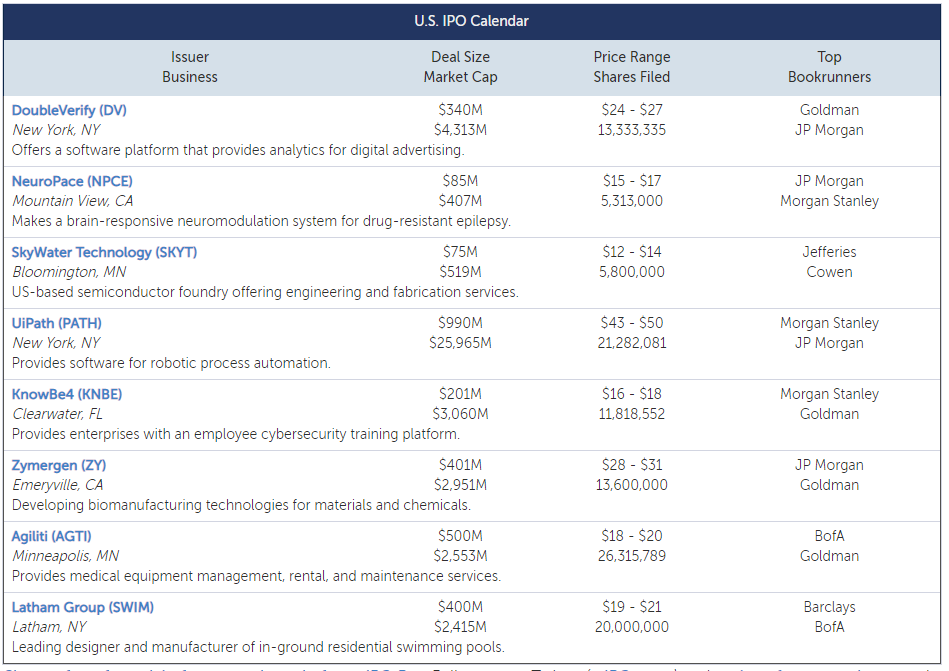Select the $201M deal size value

461,394
